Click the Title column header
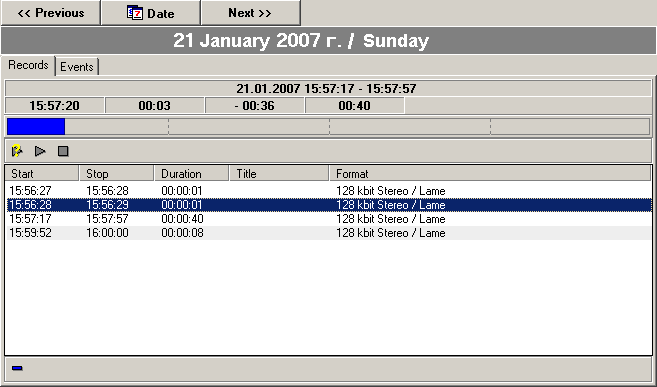This screenshot has width=657, height=387. point(279,173)
